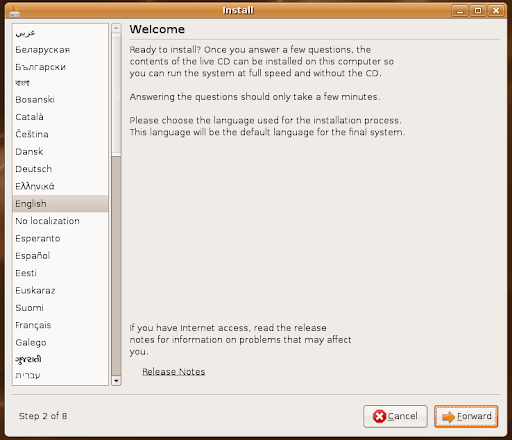Select Eesti in the language list
The height and width of the screenshot is (440, 512).
point(60,273)
